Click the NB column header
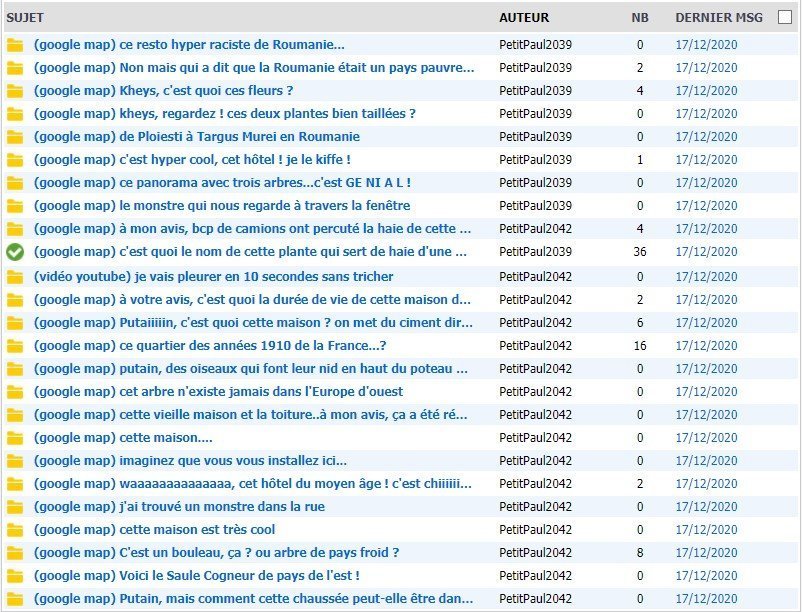The width and height of the screenshot is (802, 612). pyautogui.click(x=640, y=17)
